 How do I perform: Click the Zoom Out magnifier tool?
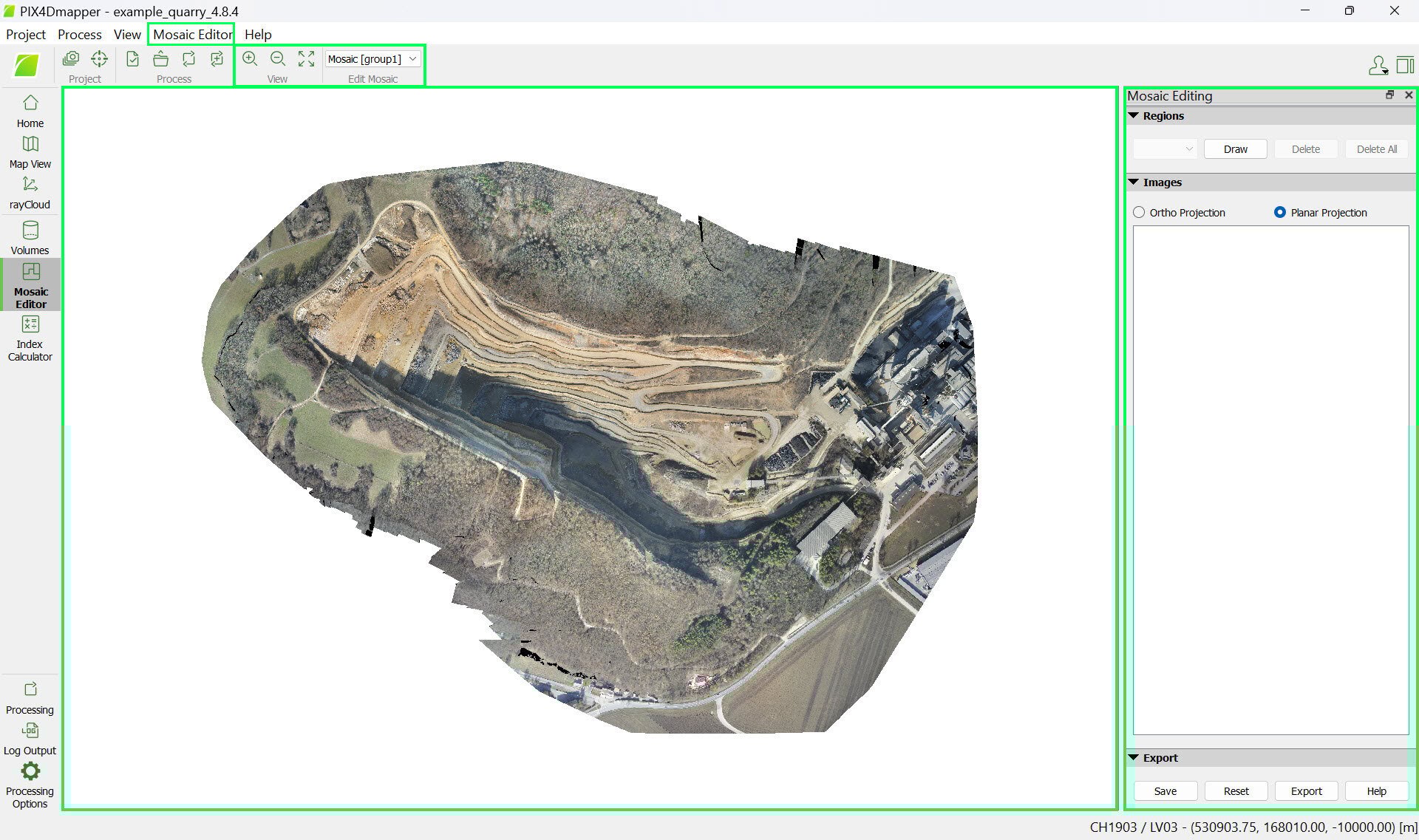click(278, 58)
